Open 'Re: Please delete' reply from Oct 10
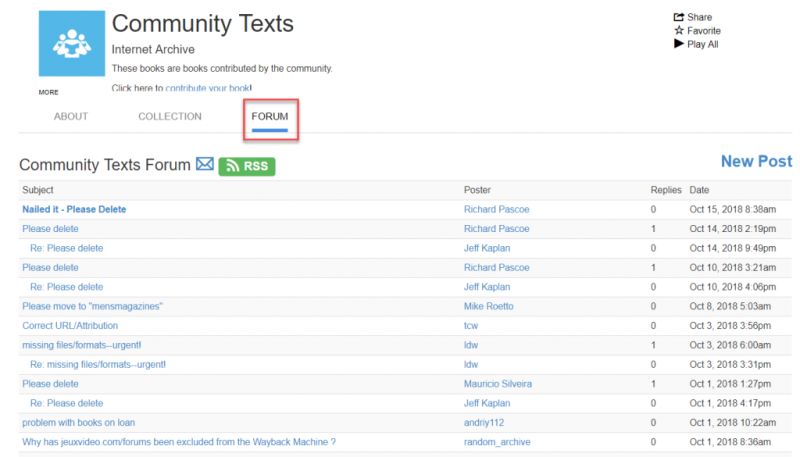The width and height of the screenshot is (800, 457). point(66,287)
